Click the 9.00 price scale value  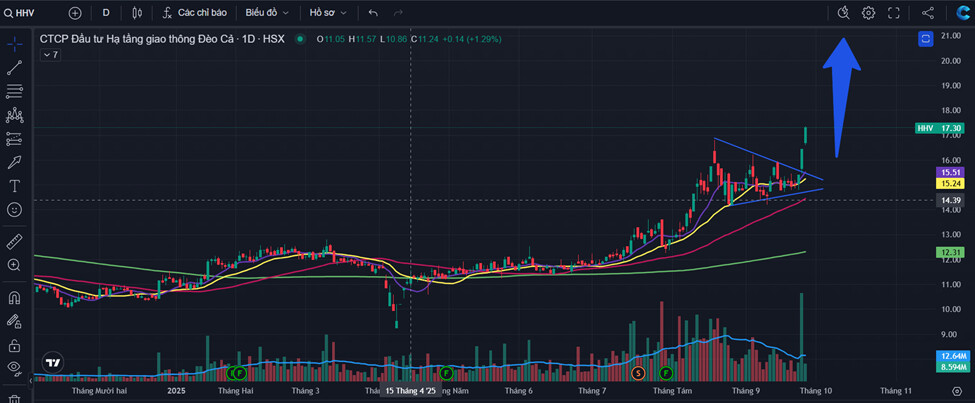pyautogui.click(x=951, y=334)
